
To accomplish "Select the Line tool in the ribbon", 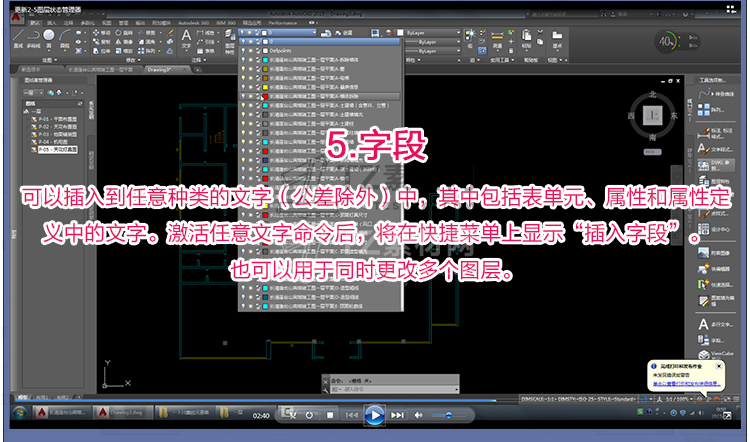I will (18, 38).
